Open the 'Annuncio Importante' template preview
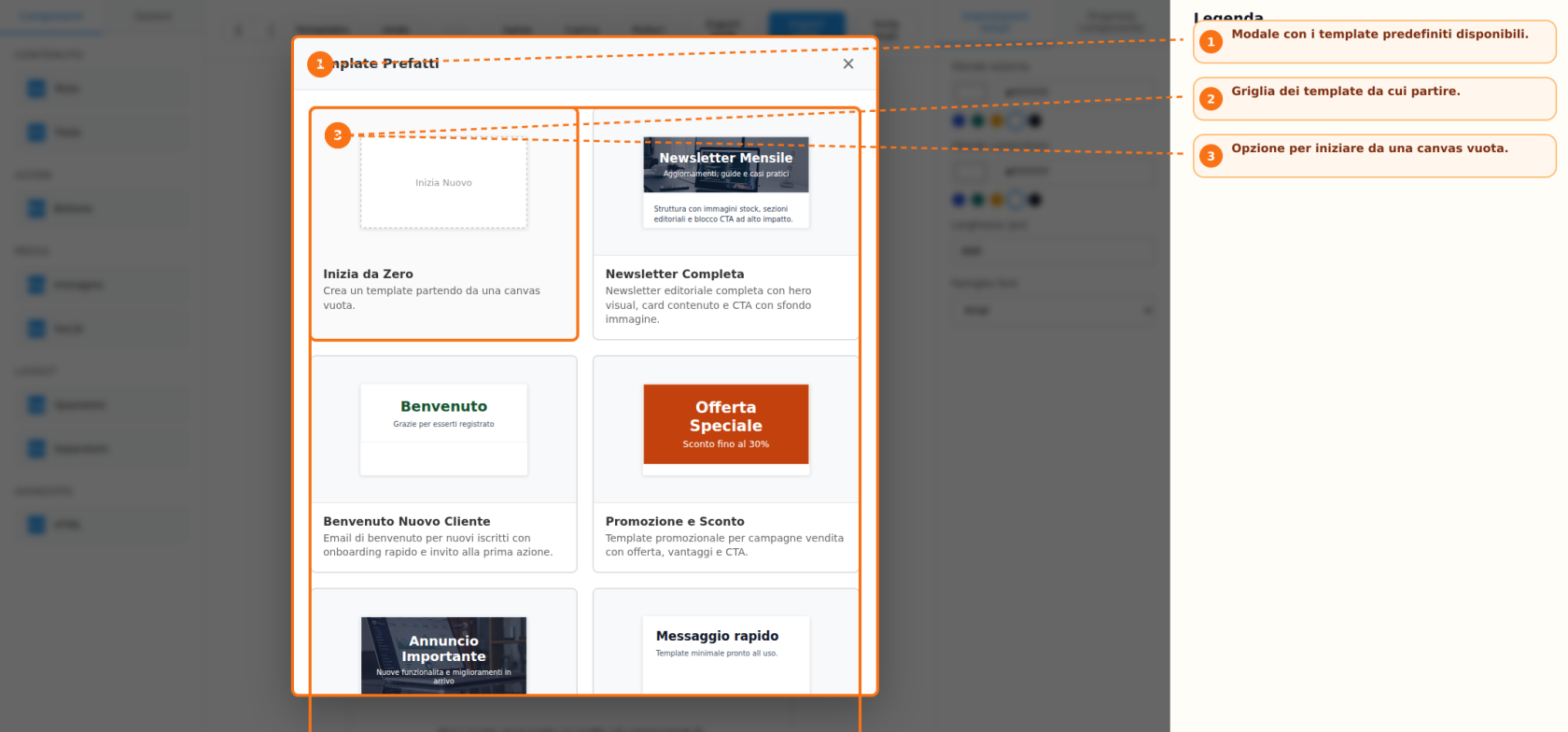 click(x=444, y=655)
